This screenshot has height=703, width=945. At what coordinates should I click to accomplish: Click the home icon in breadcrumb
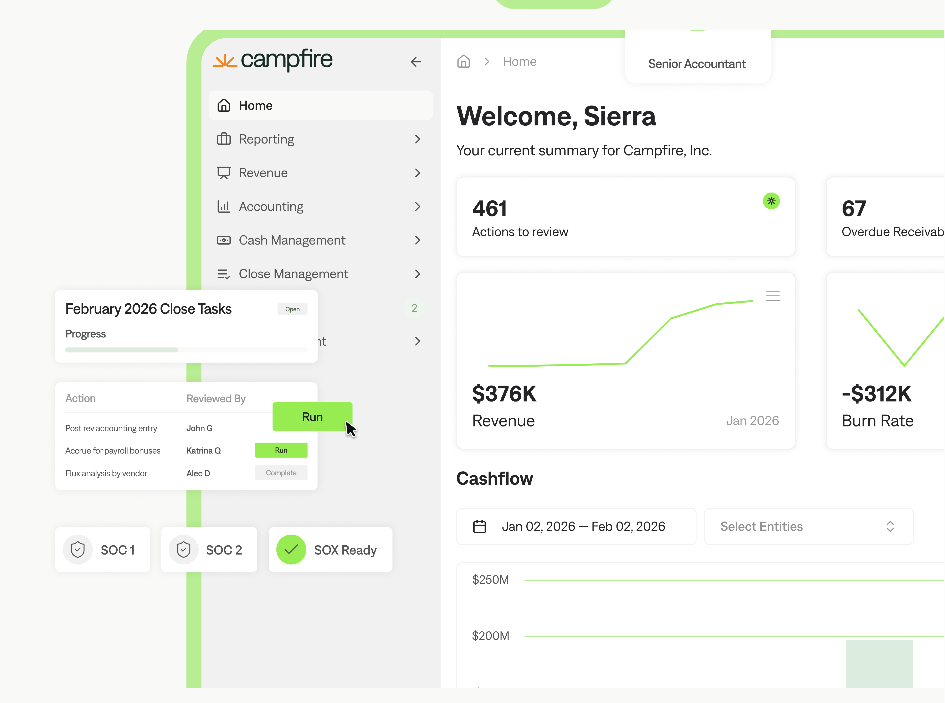coord(463,62)
